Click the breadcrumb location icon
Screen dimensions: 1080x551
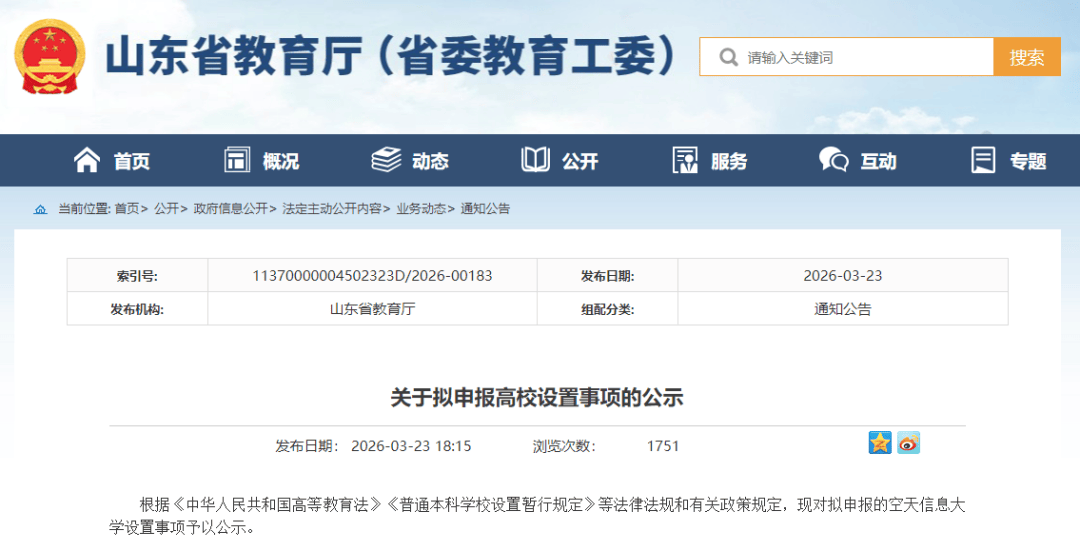(x=40, y=209)
